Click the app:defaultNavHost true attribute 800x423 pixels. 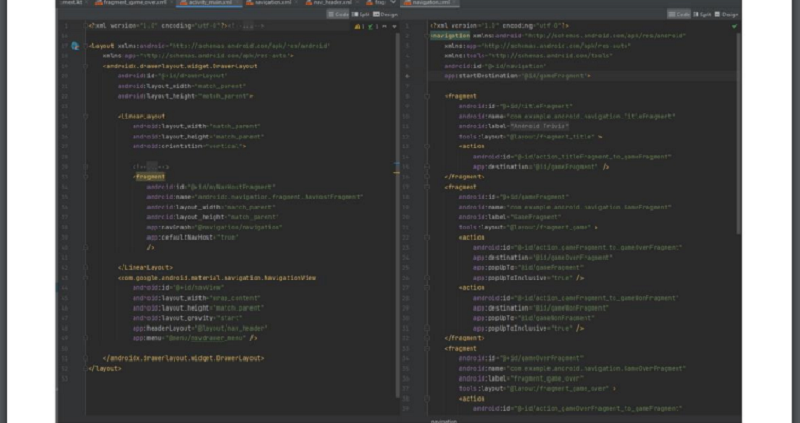193,237
